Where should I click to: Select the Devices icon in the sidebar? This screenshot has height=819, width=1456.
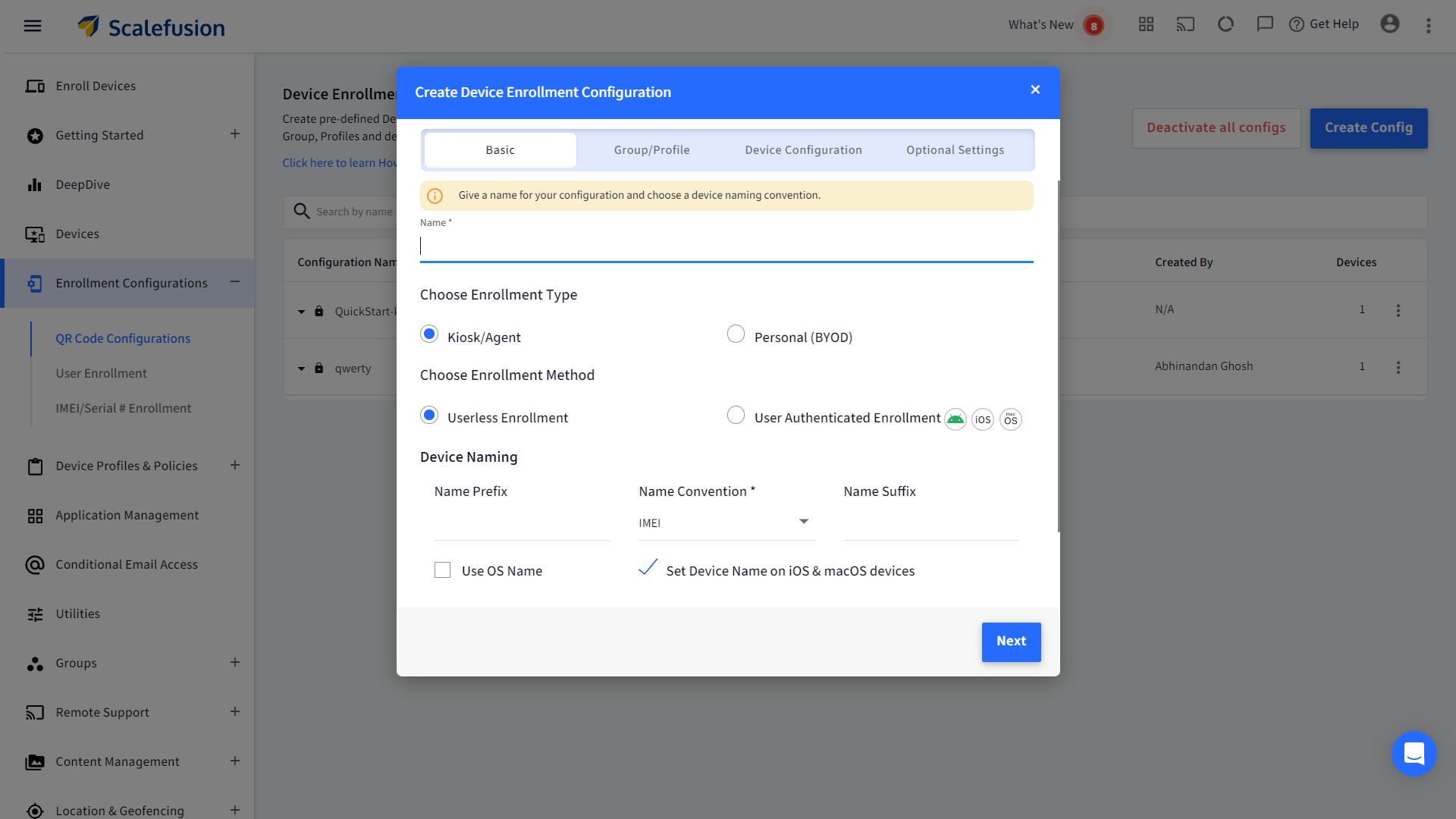[35, 234]
